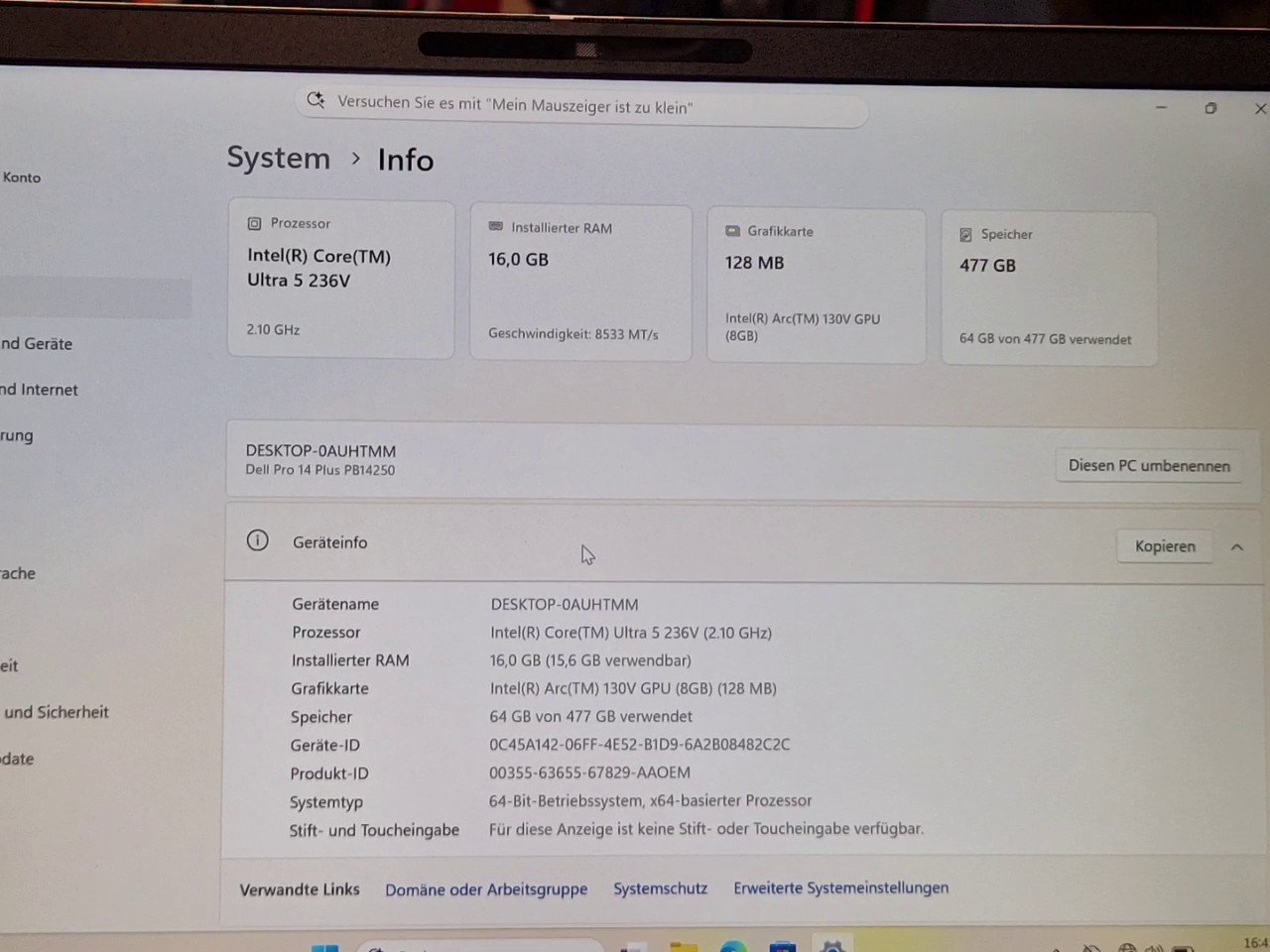Click the Stift- und Toucheingabe label
Image resolution: width=1270 pixels, height=952 pixels.
click(374, 830)
